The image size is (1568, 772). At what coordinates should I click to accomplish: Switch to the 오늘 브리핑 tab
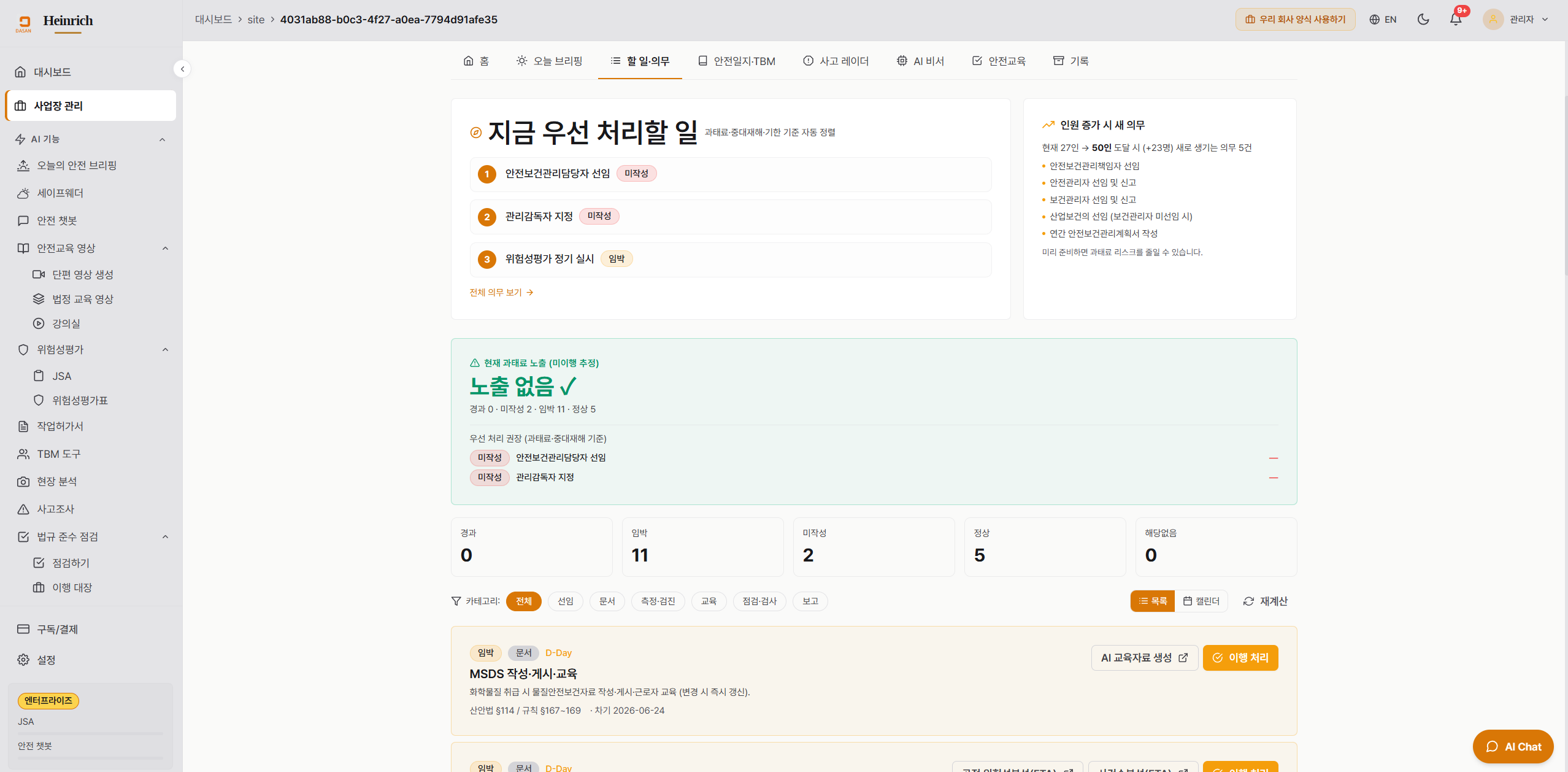pyautogui.click(x=549, y=61)
